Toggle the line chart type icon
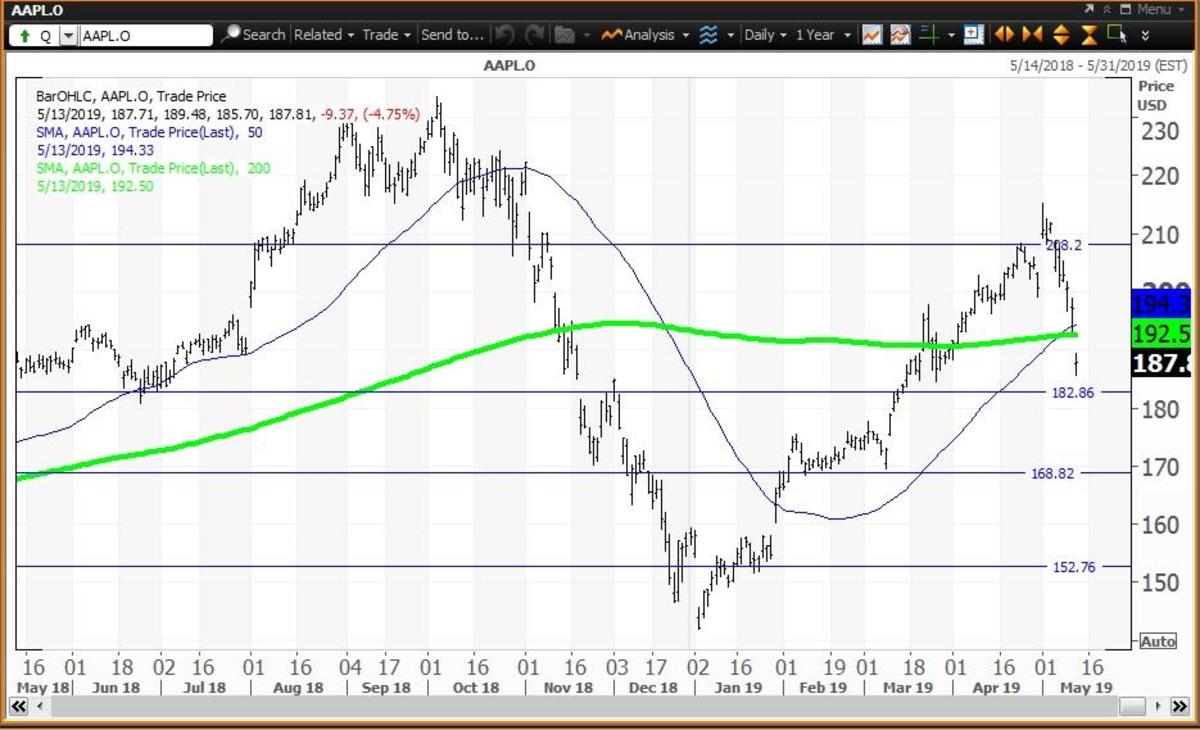 (872, 35)
